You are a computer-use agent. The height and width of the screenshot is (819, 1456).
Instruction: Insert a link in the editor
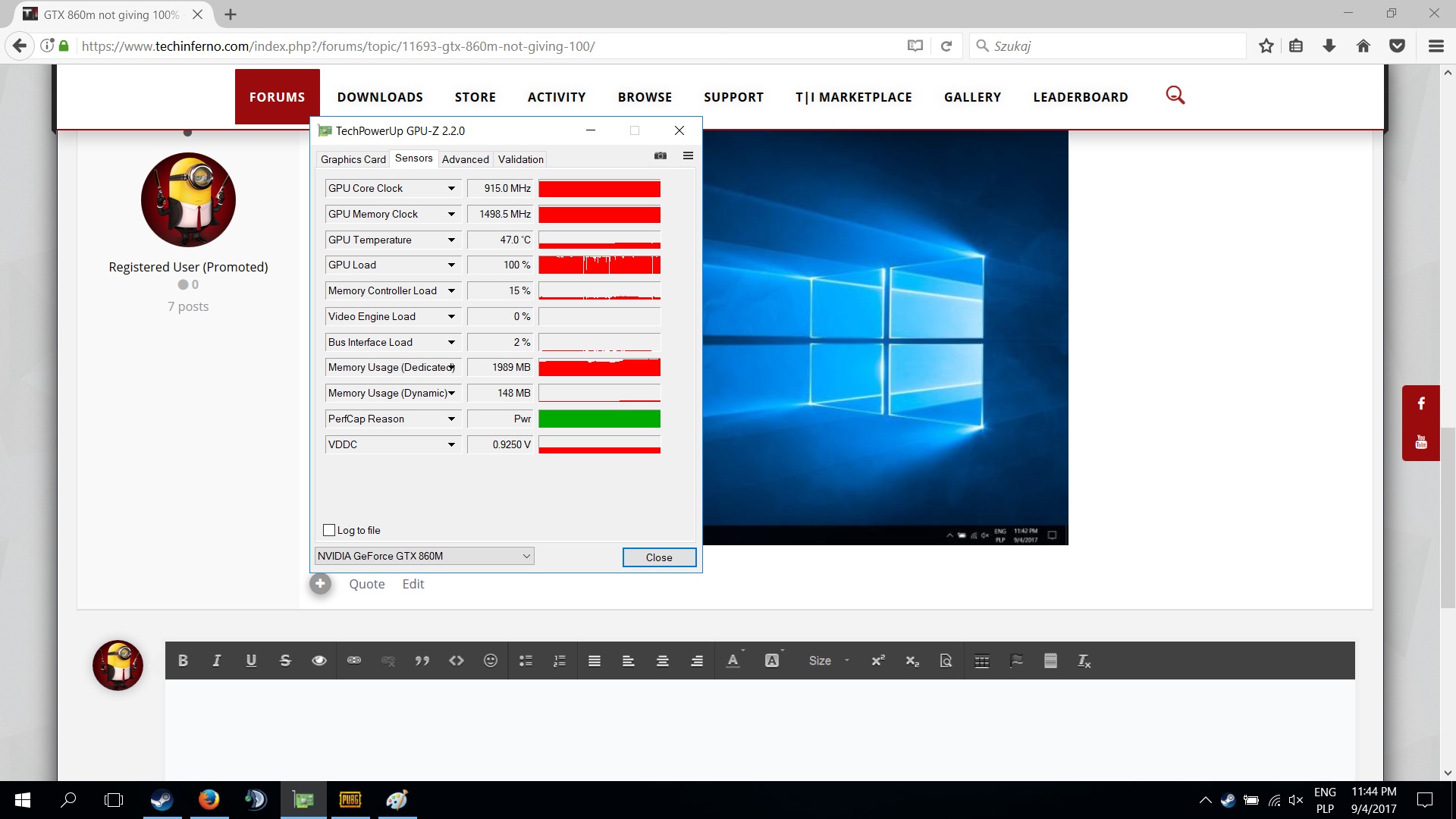point(354,661)
